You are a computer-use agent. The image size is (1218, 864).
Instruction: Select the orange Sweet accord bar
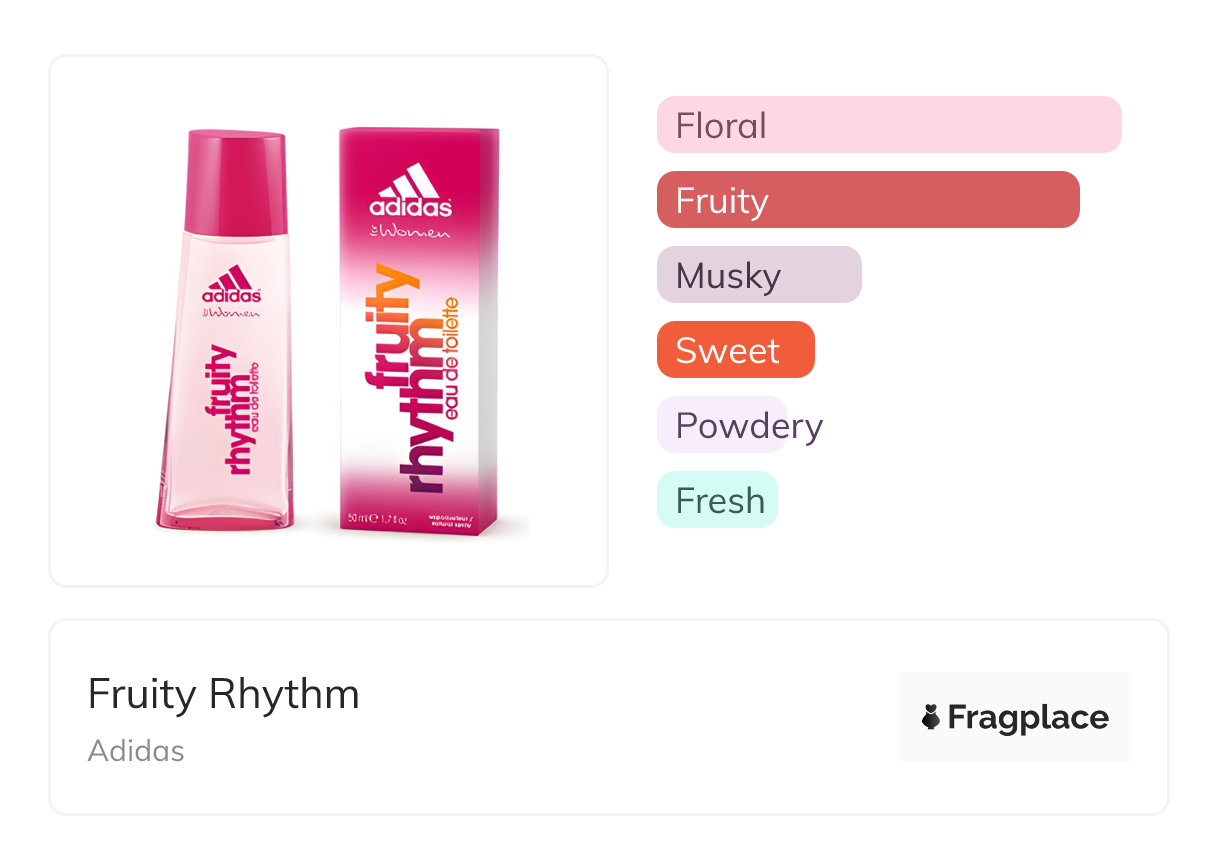point(735,350)
